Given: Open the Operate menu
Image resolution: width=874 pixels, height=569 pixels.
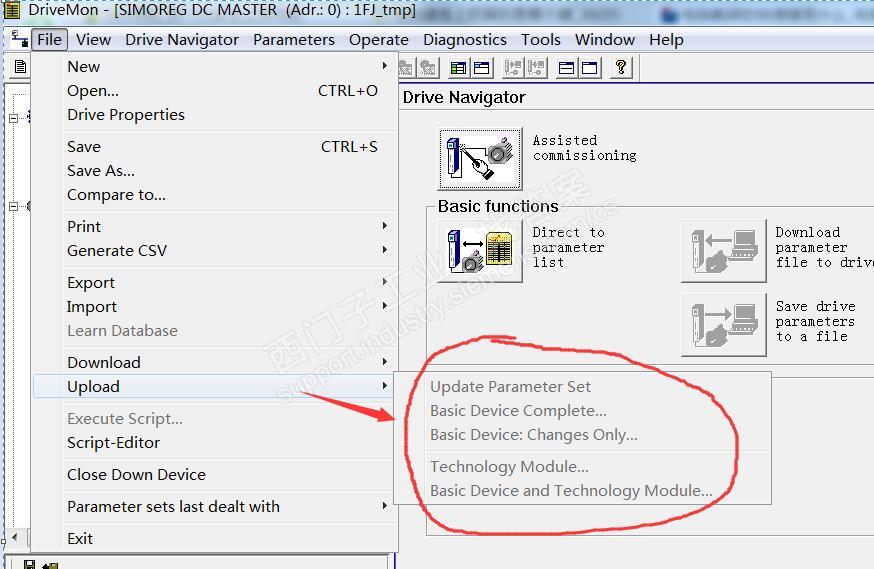Looking at the screenshot, I should coord(378,40).
